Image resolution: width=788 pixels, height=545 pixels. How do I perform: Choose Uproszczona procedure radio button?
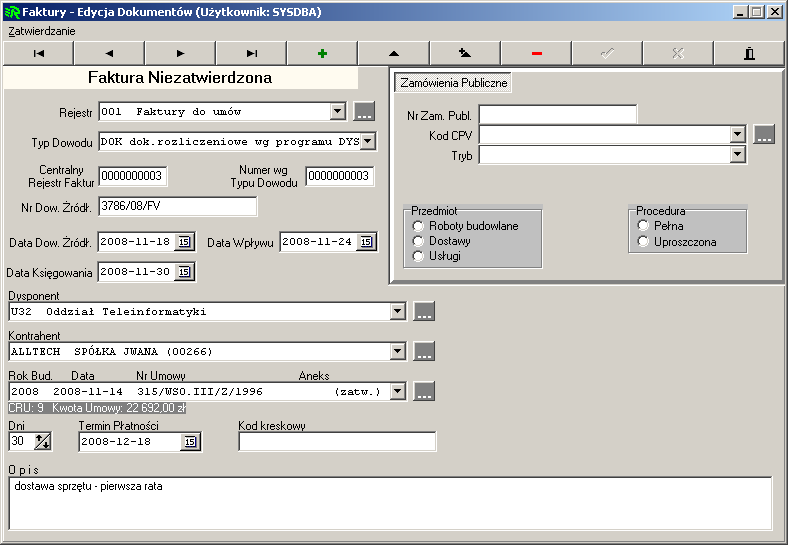[643, 241]
